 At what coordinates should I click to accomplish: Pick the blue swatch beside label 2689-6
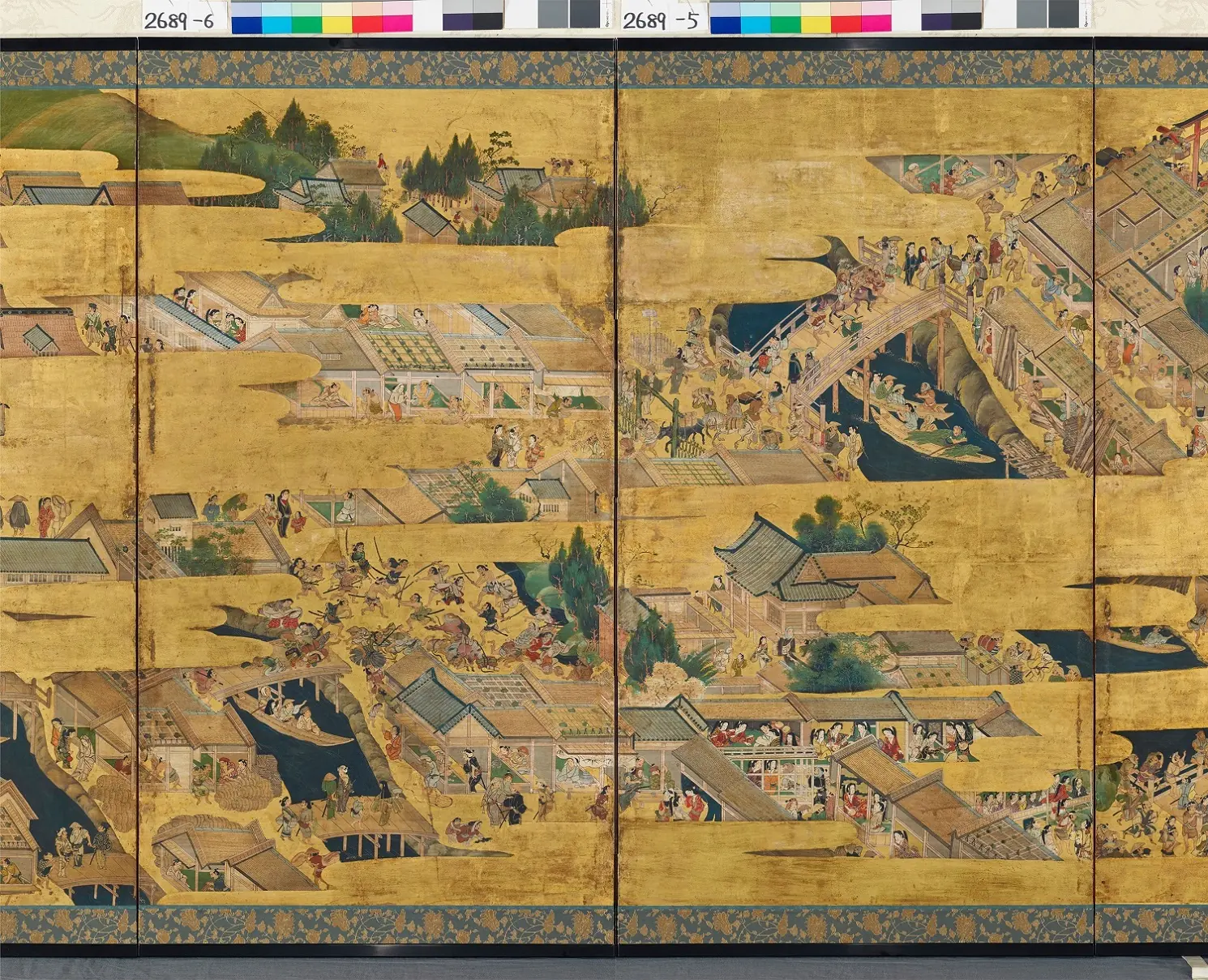pyautogui.click(x=246, y=17)
